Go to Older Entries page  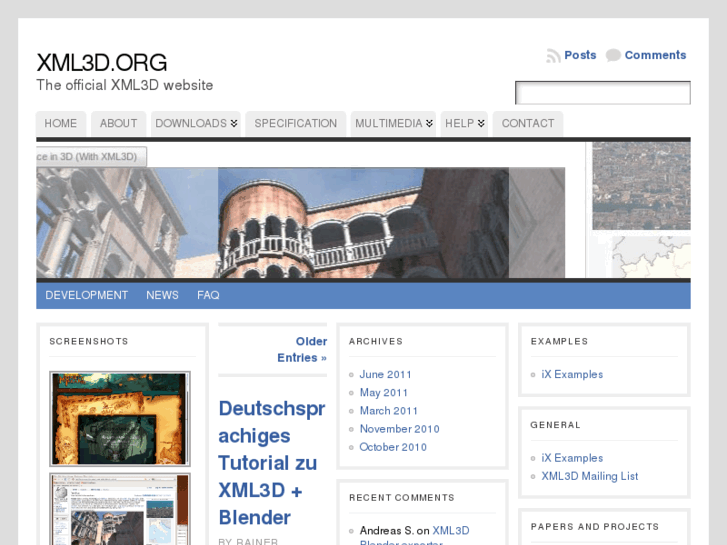click(302, 349)
